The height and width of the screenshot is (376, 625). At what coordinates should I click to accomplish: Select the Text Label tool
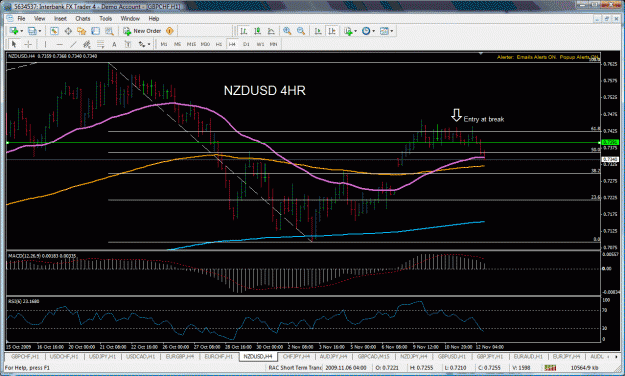point(128,44)
